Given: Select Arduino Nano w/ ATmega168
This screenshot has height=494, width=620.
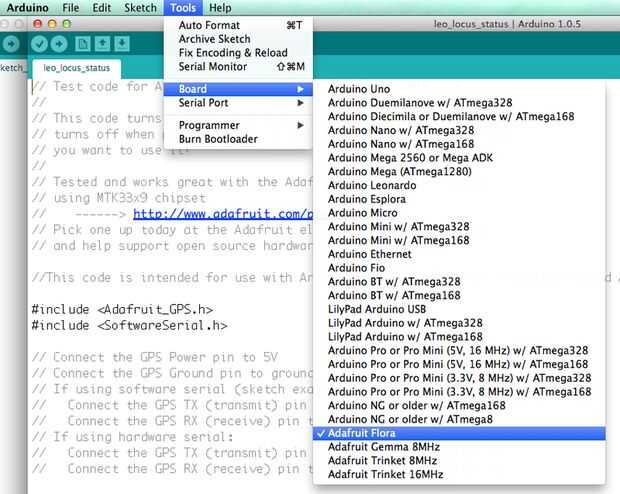Looking at the screenshot, I should (x=459, y=144).
